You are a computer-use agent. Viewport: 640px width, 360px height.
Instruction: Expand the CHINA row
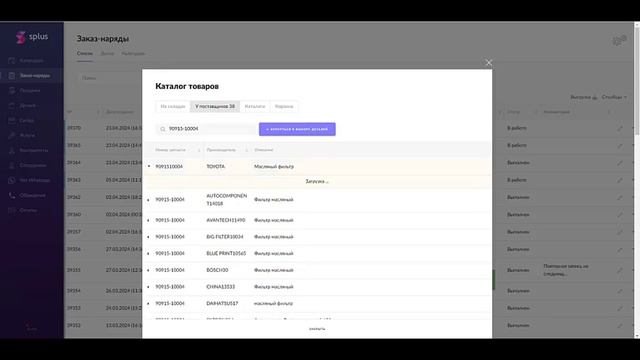(149, 287)
